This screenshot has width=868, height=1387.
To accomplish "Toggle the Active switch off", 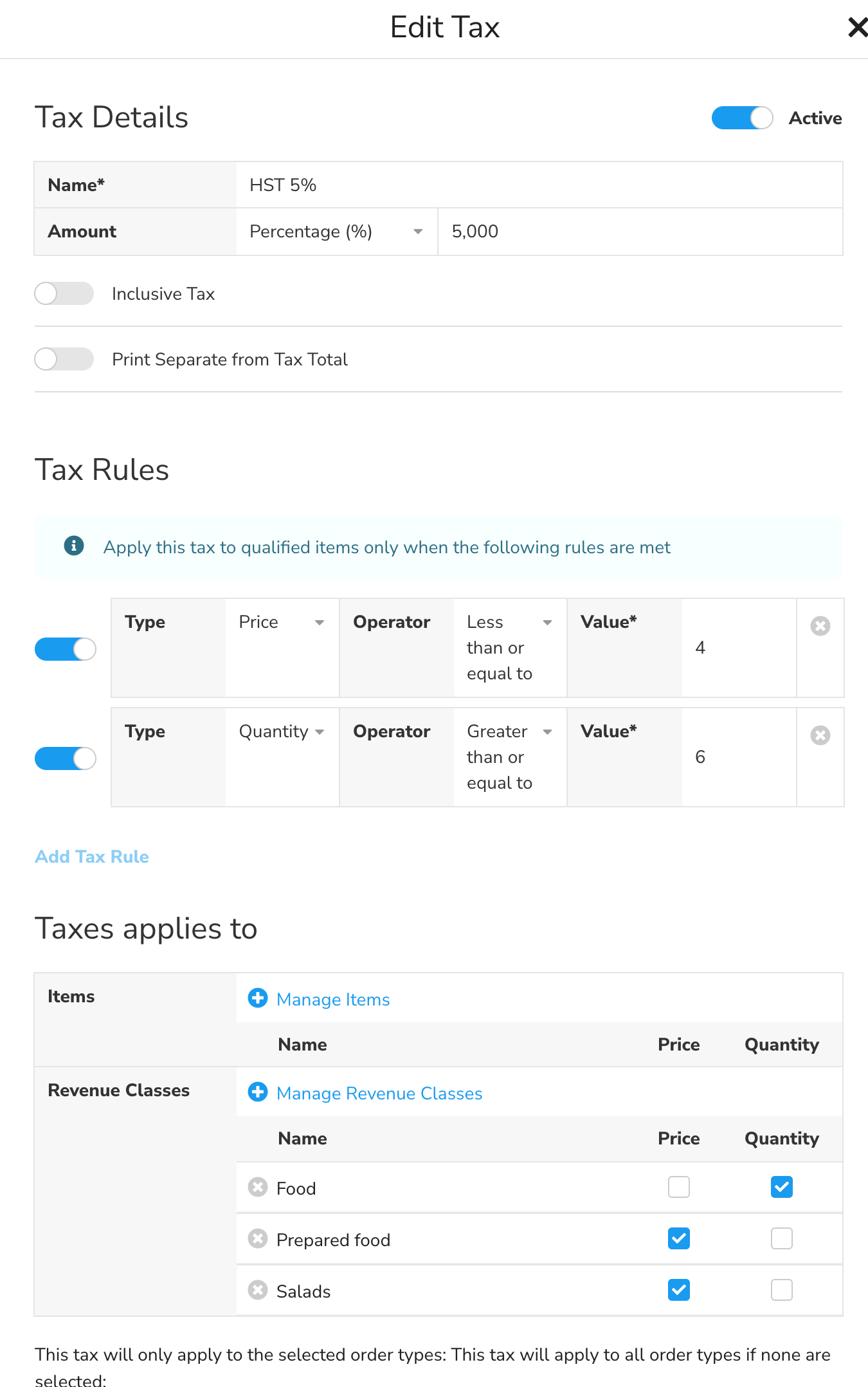I will [x=742, y=118].
